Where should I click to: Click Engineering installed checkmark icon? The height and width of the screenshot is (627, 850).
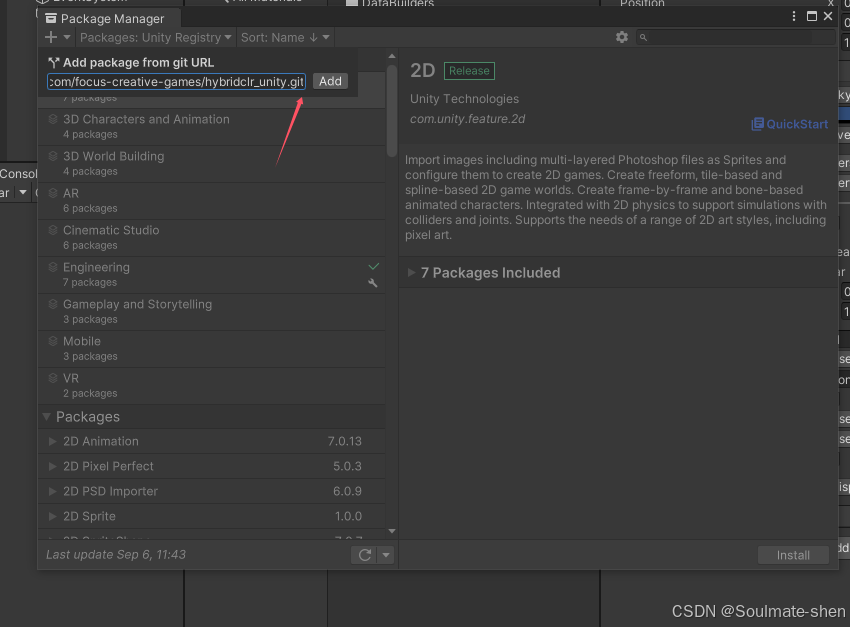click(x=374, y=266)
